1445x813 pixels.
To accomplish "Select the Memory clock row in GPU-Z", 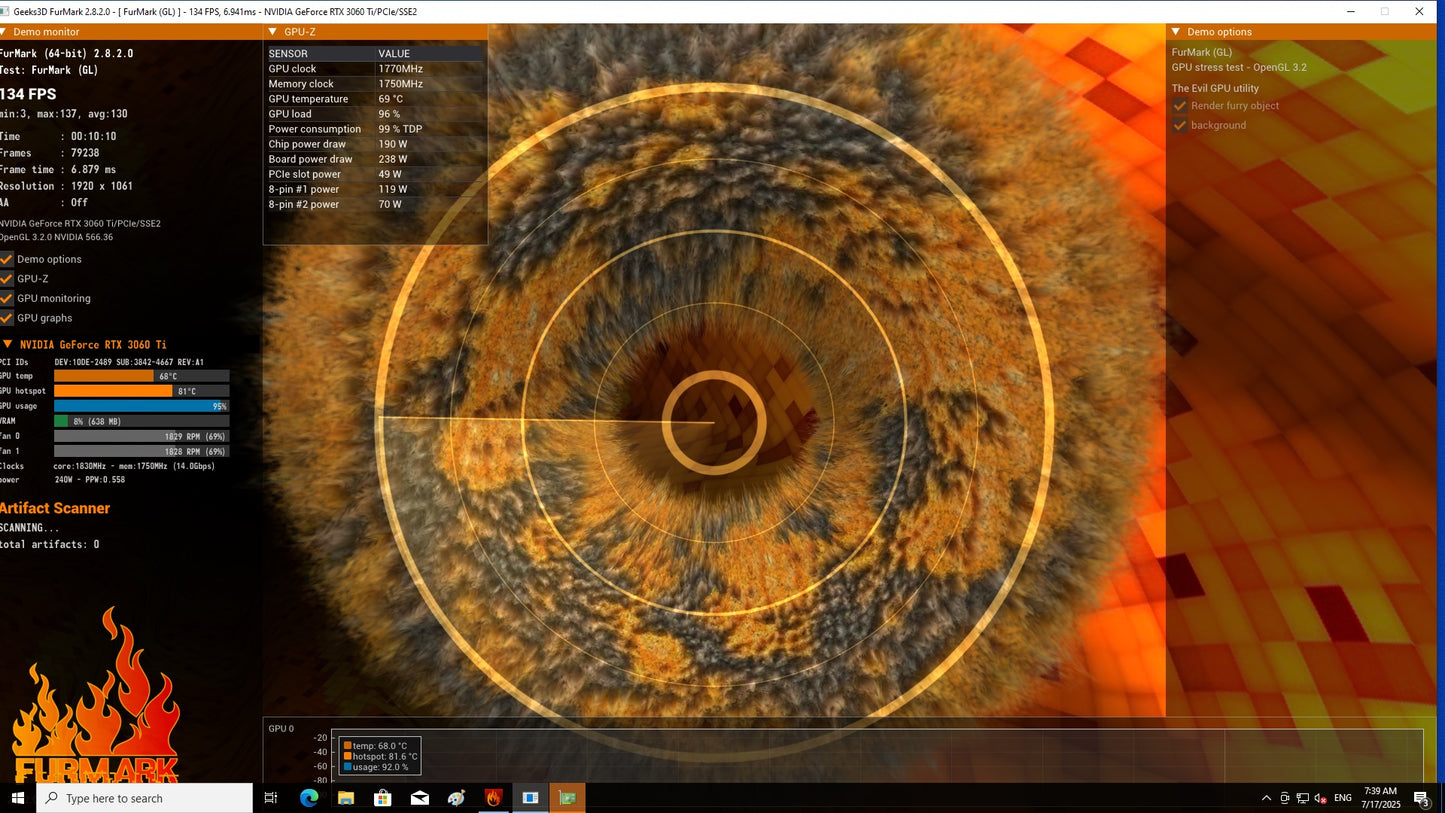I will (x=375, y=84).
